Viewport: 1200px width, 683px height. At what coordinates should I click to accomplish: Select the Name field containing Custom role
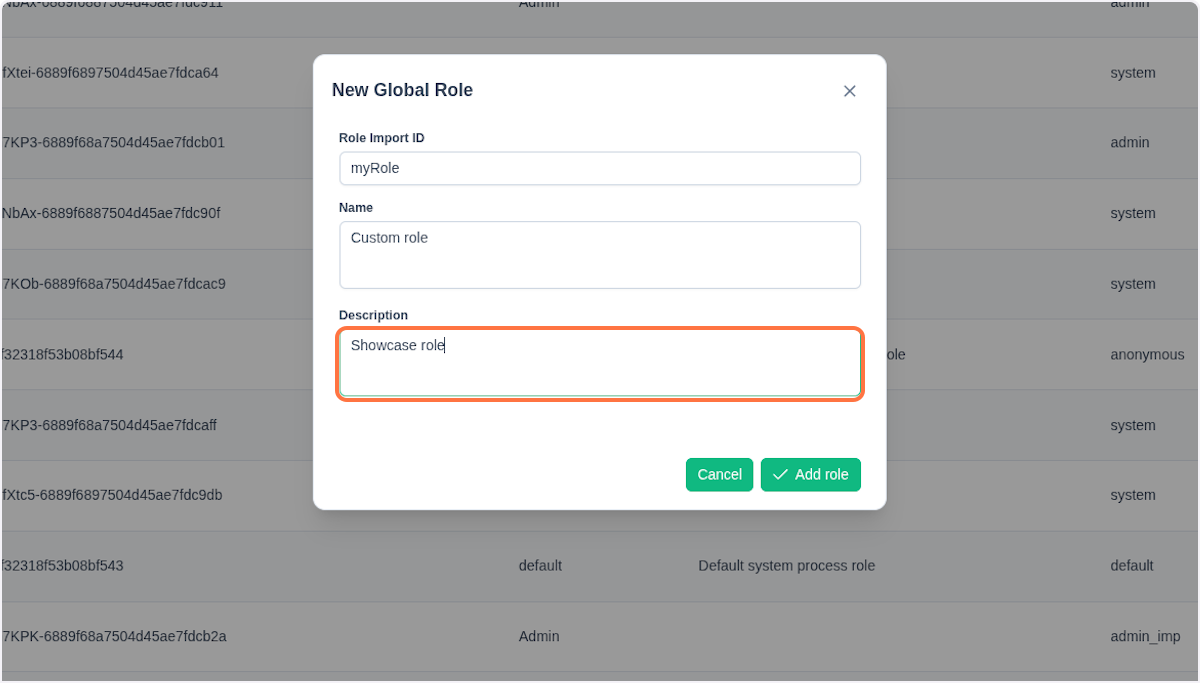pyautogui.click(x=600, y=255)
